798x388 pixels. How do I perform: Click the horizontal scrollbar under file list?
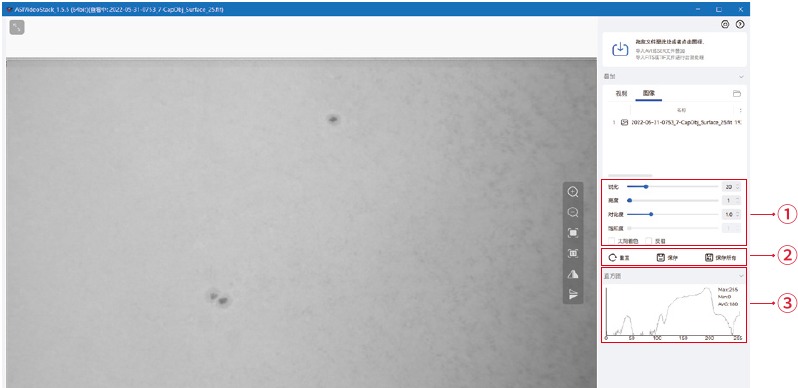pyautogui.click(x=630, y=176)
